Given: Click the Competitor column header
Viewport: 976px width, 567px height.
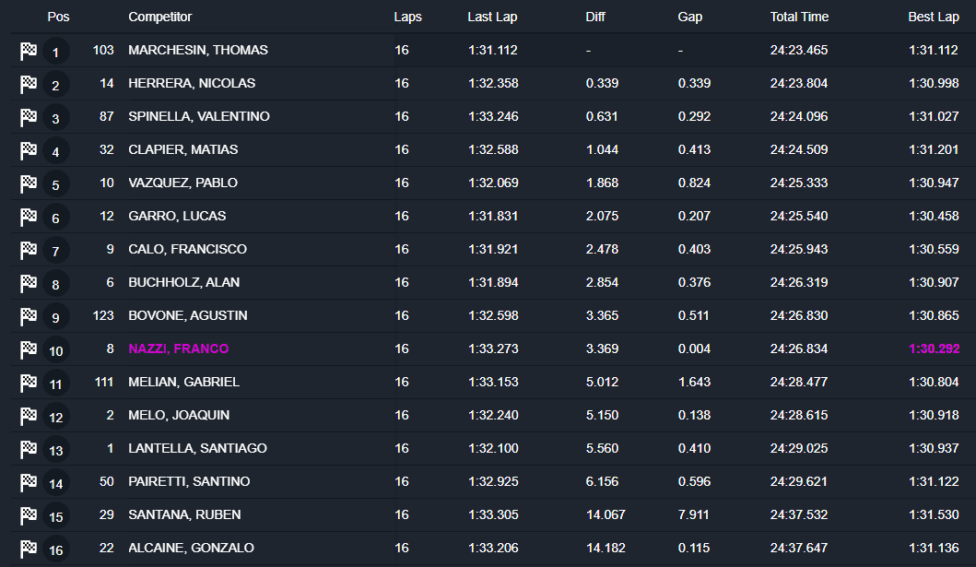Looking at the screenshot, I should (x=160, y=17).
